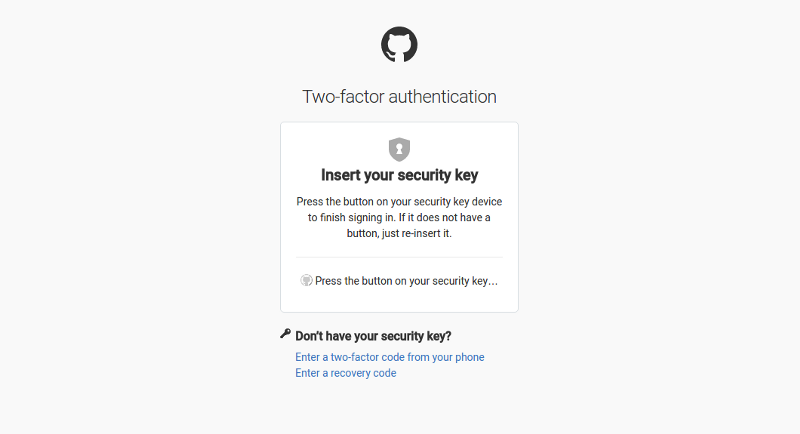Click the trailing ellipsis of the status text
800x434 pixels.
[x=493, y=283]
